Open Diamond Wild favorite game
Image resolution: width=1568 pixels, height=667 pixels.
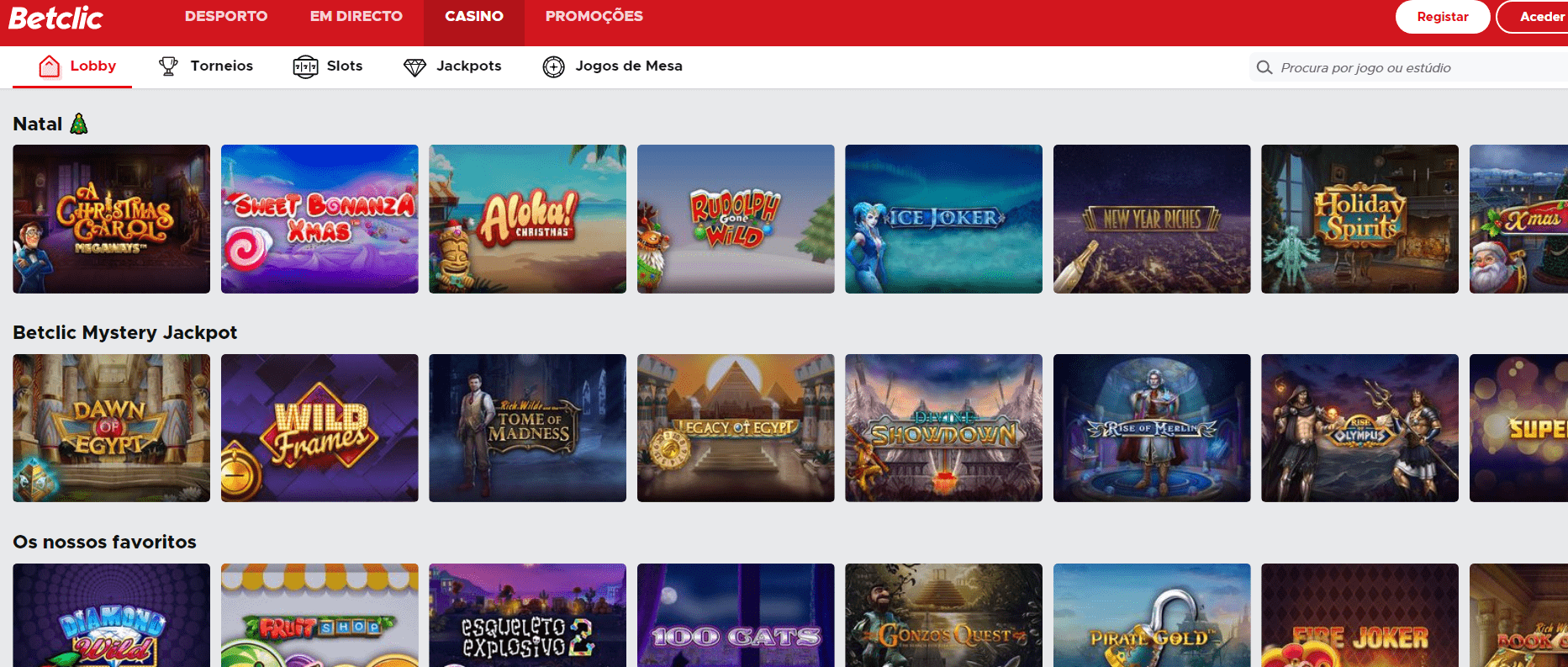coord(111,615)
